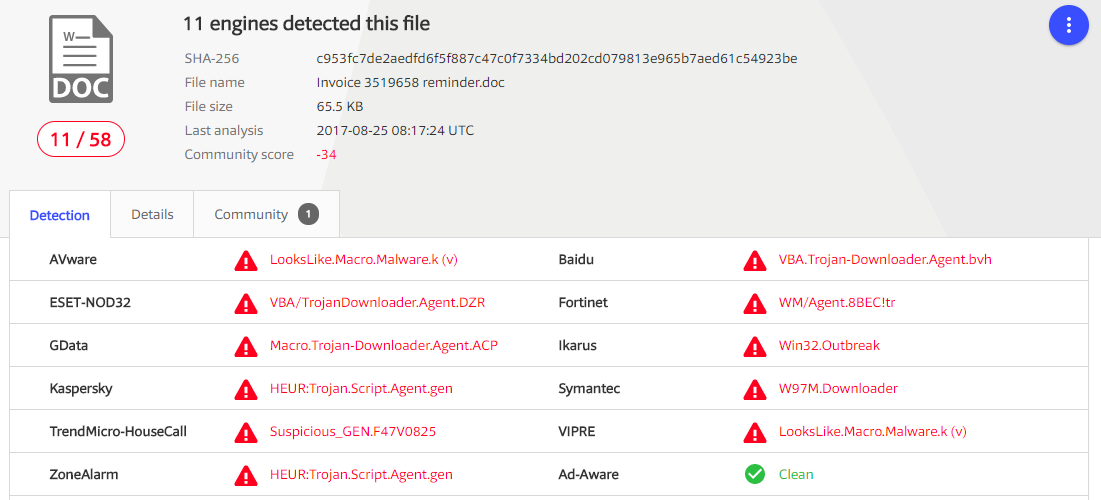Open the three-dot more options button
1101x500 pixels.
point(1068,25)
